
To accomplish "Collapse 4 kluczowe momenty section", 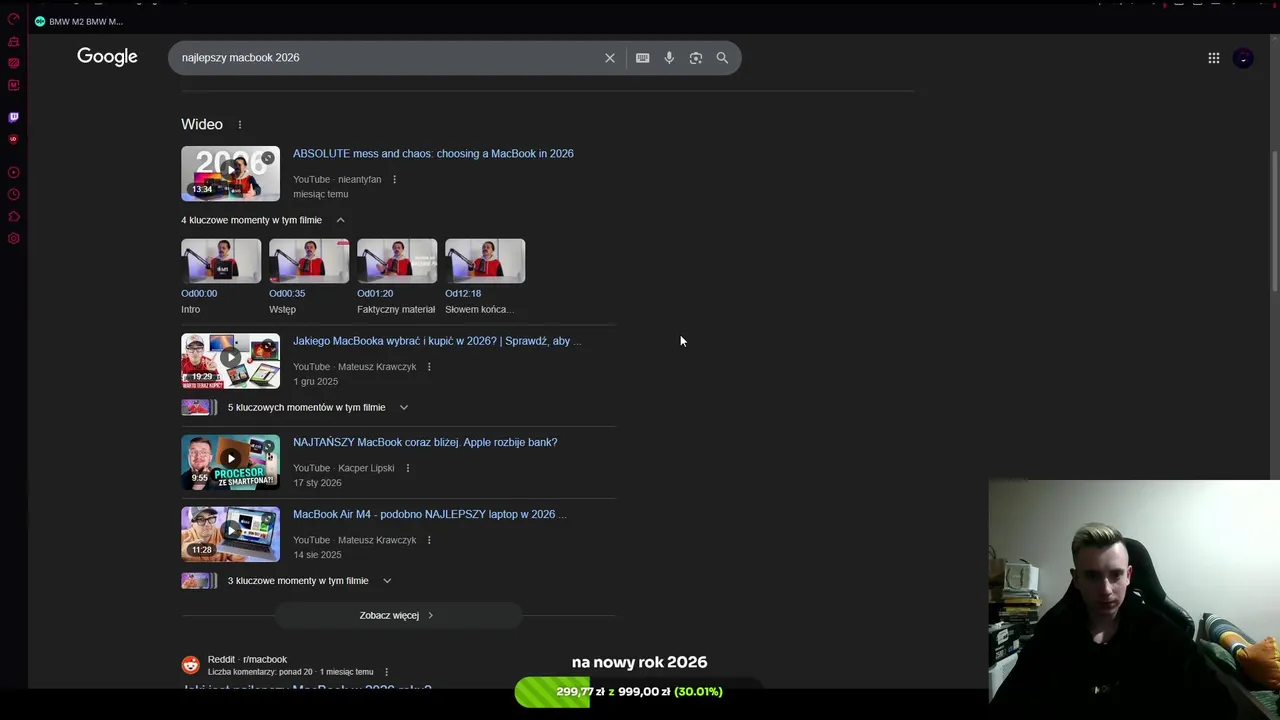I will tap(340, 220).
